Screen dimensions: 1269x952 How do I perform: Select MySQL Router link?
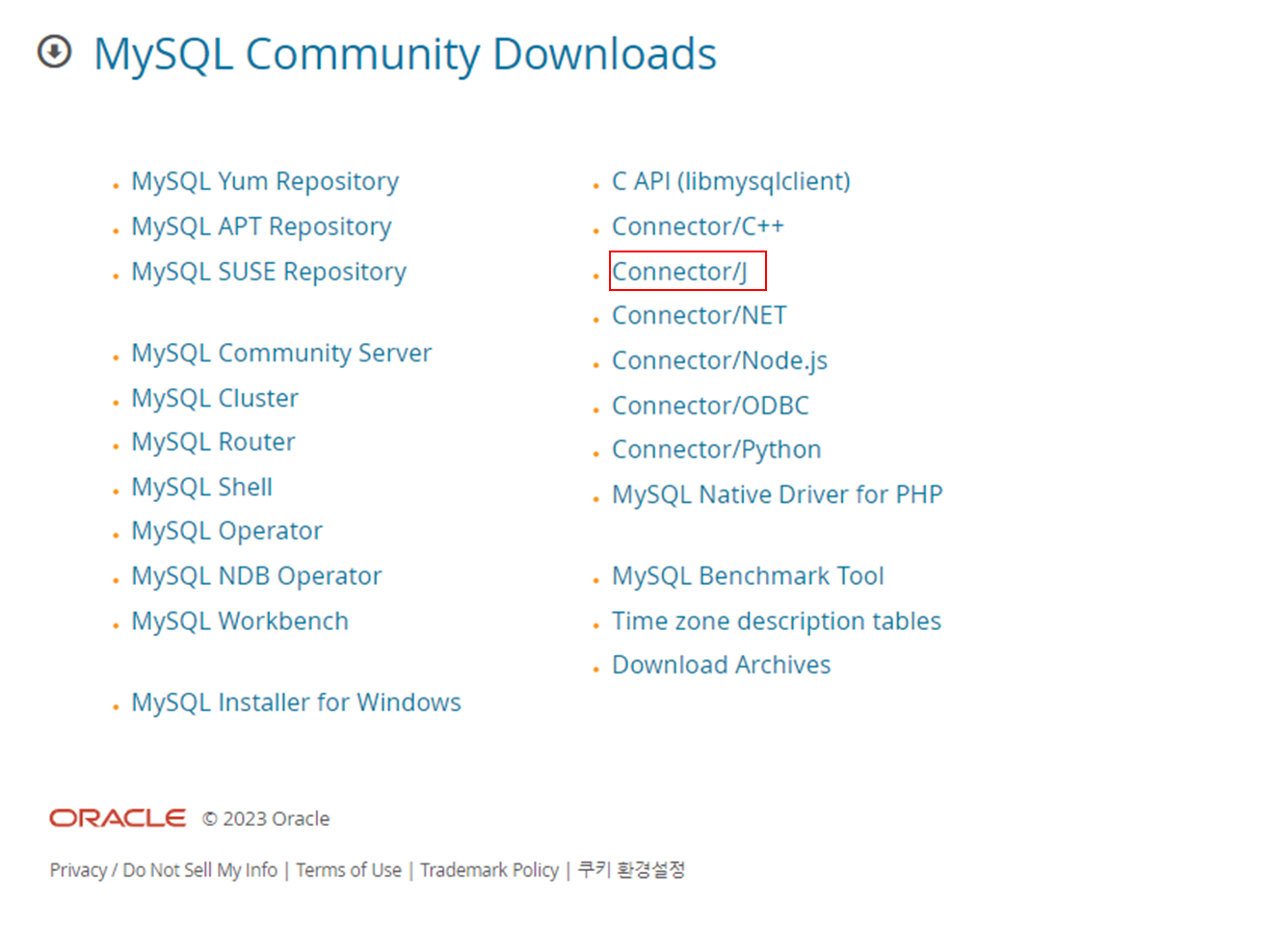(x=213, y=441)
